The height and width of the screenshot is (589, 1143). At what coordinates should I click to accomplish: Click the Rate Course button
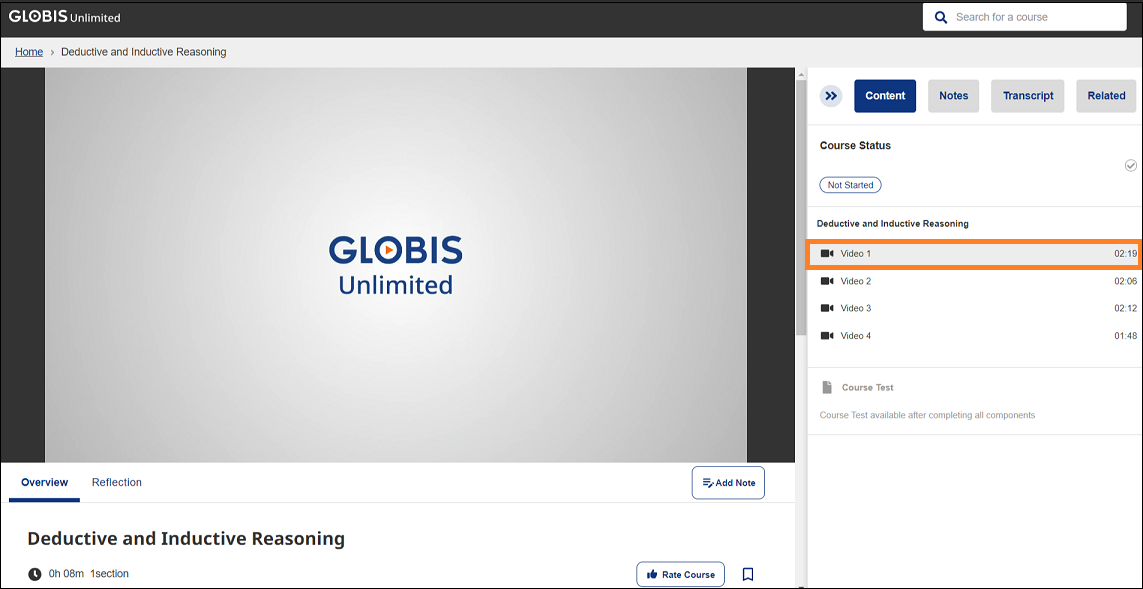(680, 574)
